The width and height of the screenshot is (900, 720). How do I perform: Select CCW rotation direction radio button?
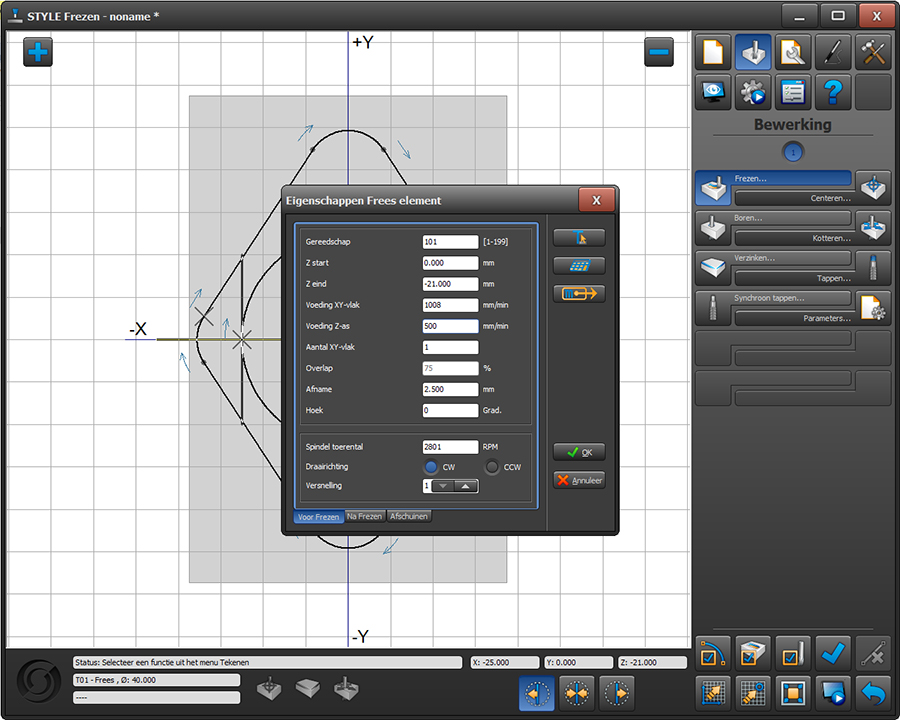pyautogui.click(x=492, y=467)
